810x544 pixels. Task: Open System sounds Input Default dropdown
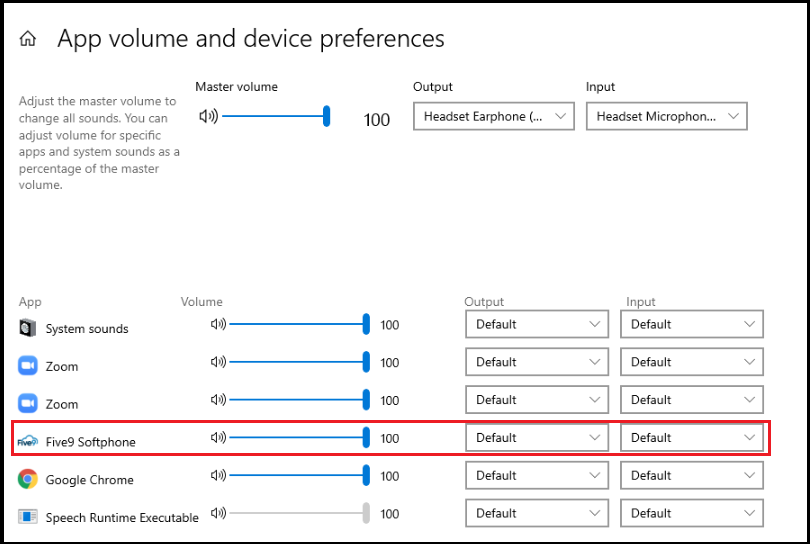(692, 324)
